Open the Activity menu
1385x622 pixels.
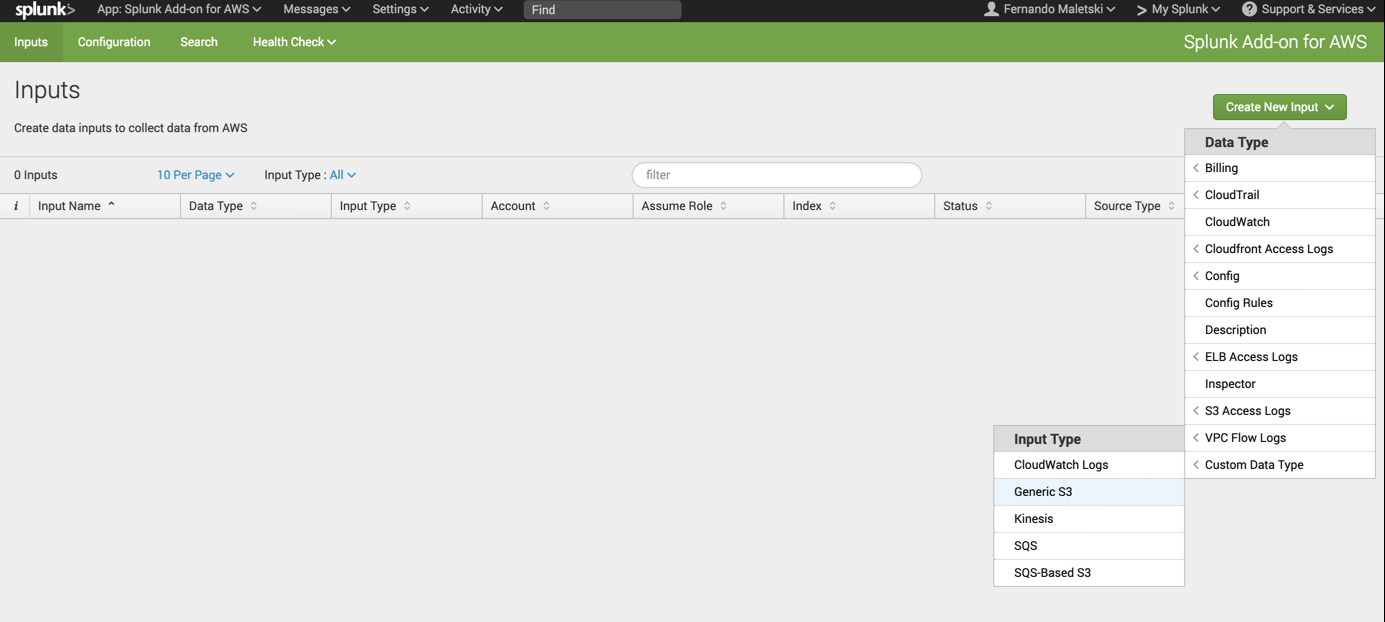click(476, 9)
